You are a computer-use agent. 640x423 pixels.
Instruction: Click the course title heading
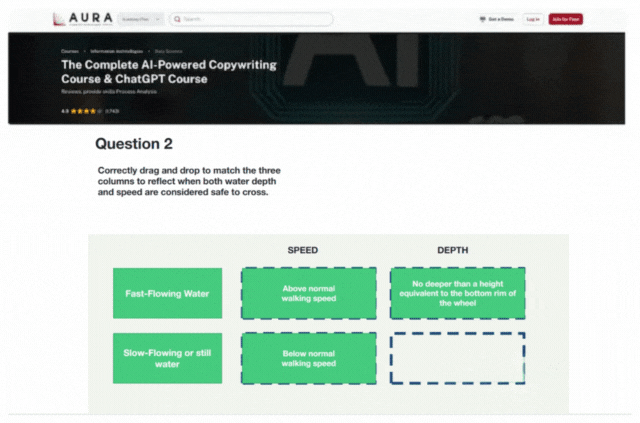pos(168,71)
